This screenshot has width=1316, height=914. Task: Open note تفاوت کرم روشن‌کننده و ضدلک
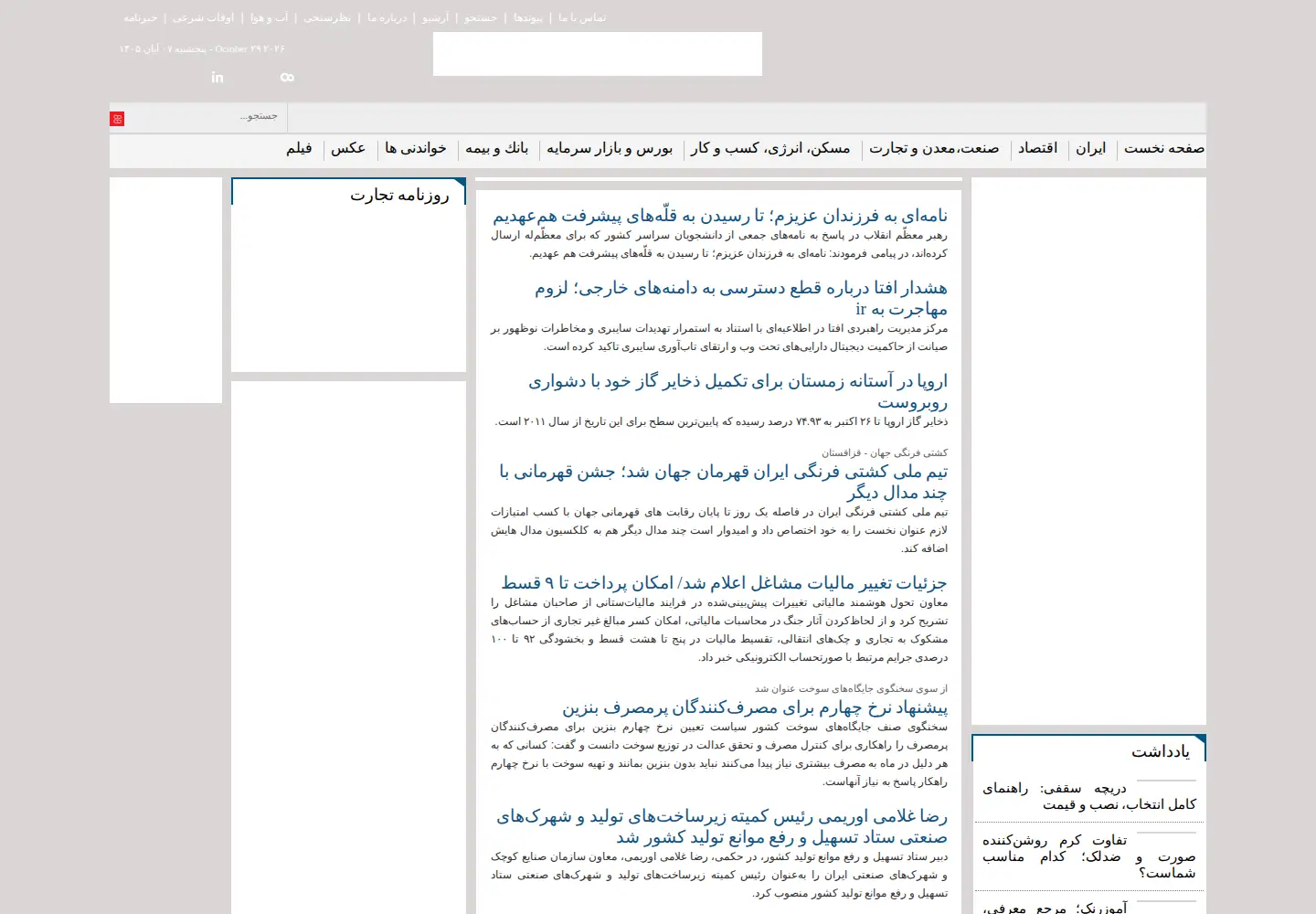1089,856
